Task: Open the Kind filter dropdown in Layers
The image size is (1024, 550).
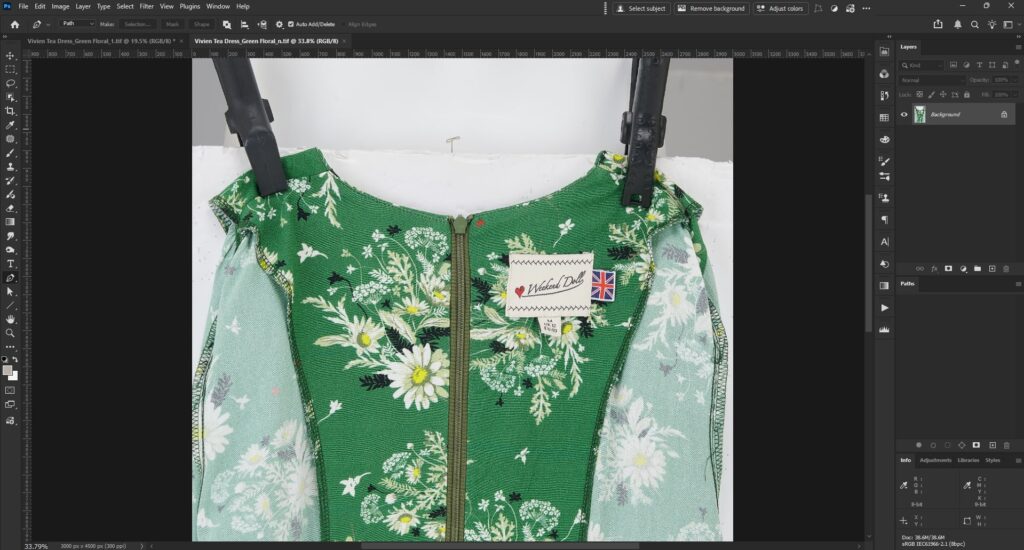Action: (x=921, y=65)
